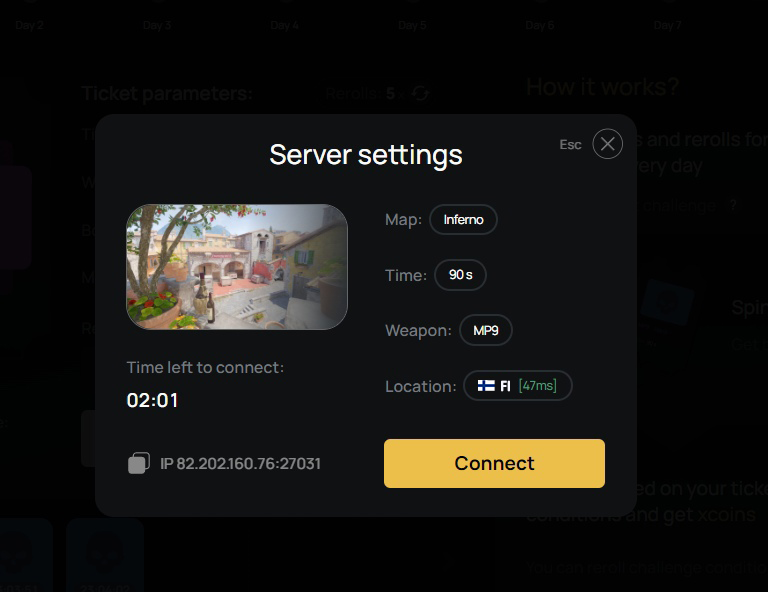
Task: Click the FI location pill
Action: click(x=518, y=386)
